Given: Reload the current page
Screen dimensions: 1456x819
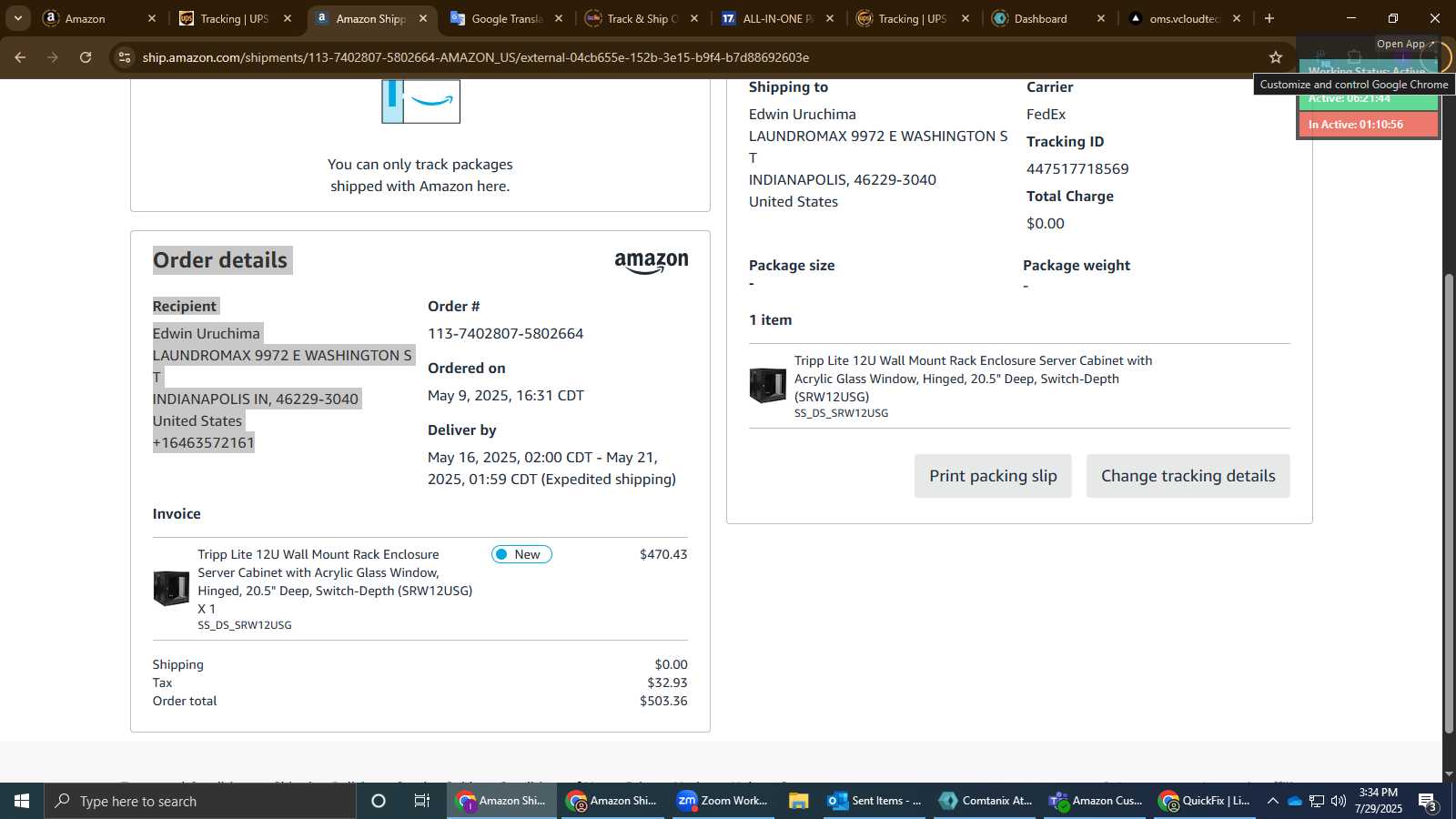Looking at the screenshot, I should 86,57.
